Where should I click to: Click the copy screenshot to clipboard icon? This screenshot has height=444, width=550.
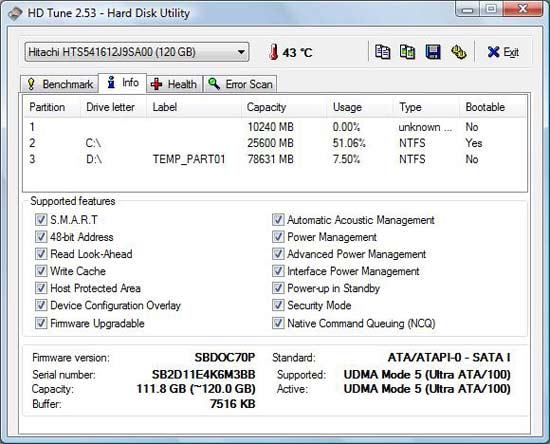point(408,52)
